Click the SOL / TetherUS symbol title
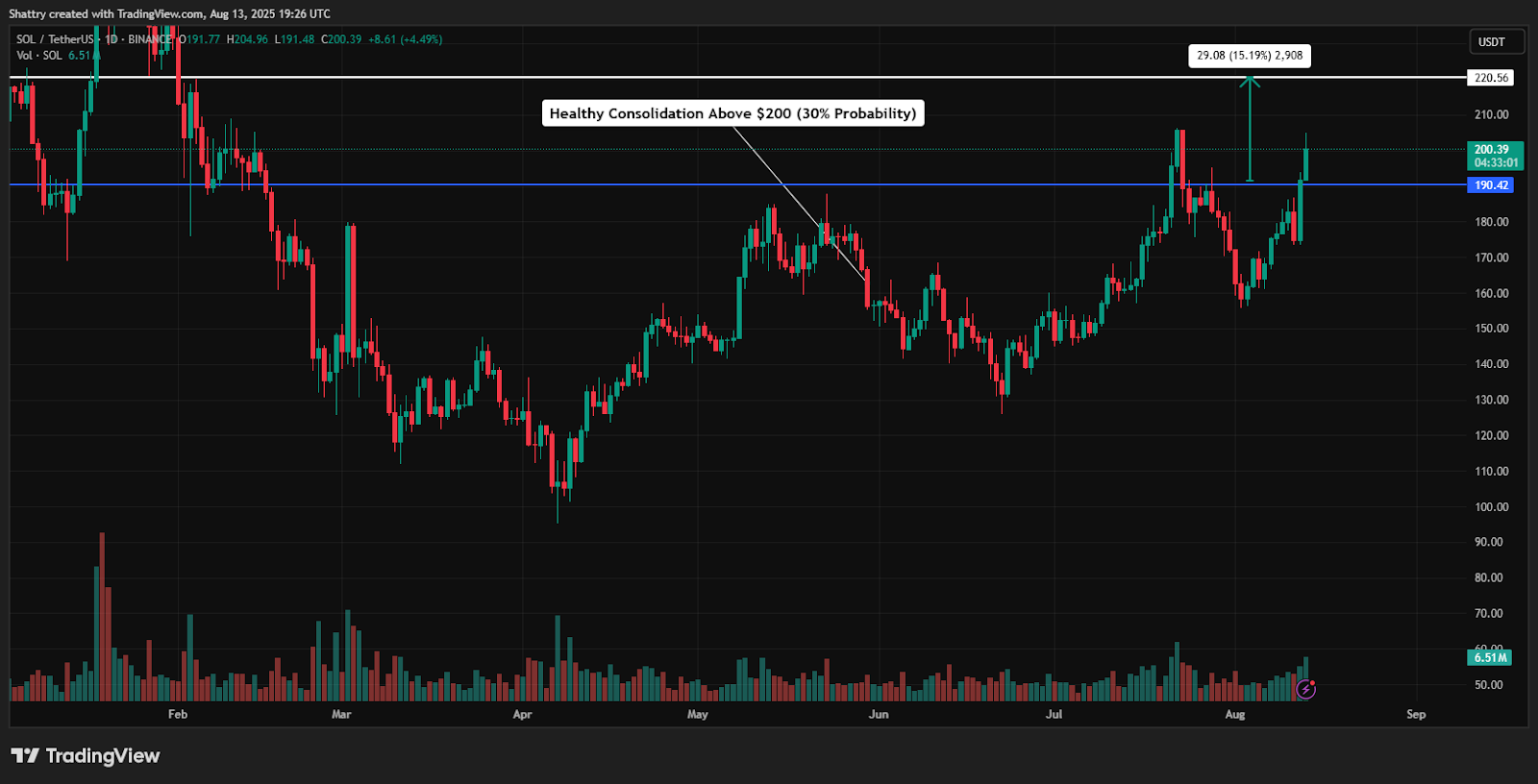This screenshot has width=1538, height=784. pos(55,39)
